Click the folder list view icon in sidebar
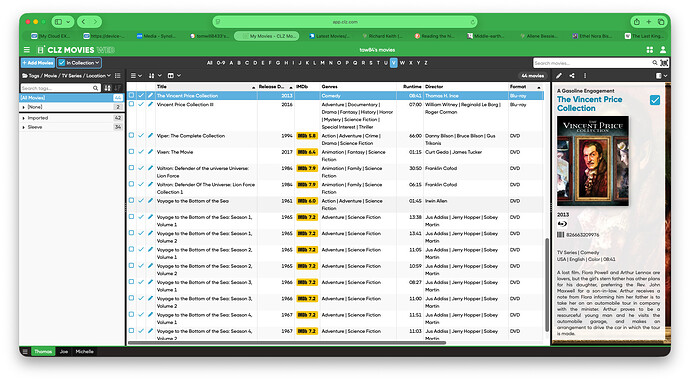This screenshot has height=382, width=690. (117, 76)
